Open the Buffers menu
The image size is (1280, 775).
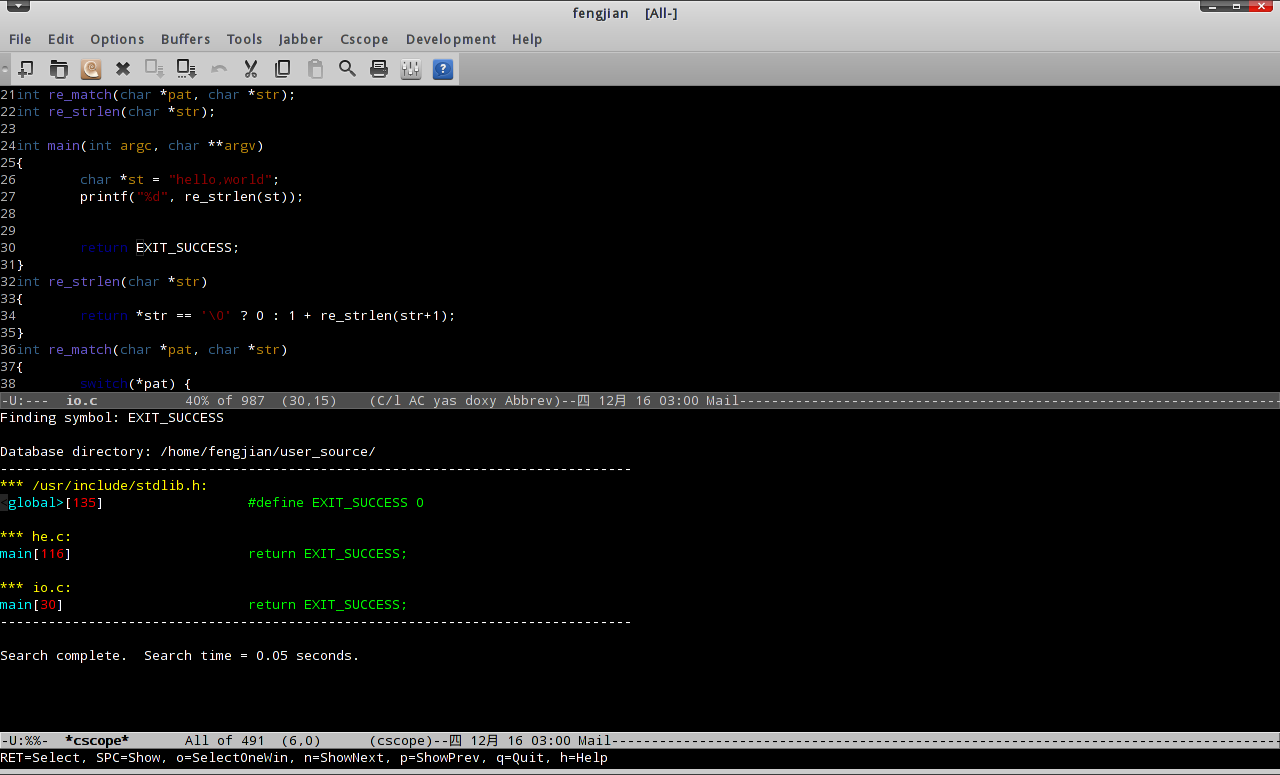click(x=186, y=39)
